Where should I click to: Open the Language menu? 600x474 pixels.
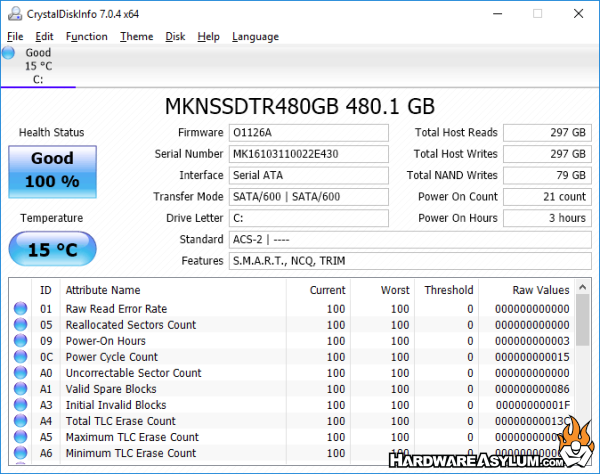pos(255,37)
